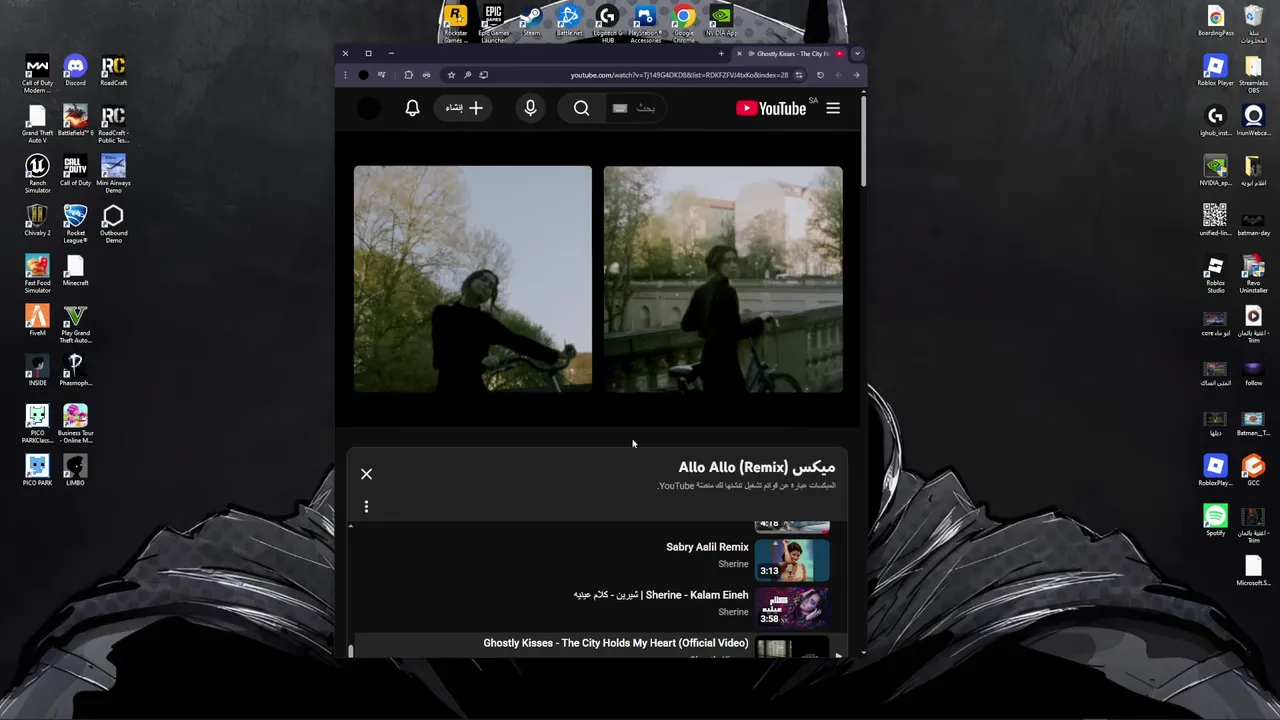The width and height of the screenshot is (1280, 720).
Task: Click the browser address bar URL
Action: pyautogui.click(x=678, y=75)
